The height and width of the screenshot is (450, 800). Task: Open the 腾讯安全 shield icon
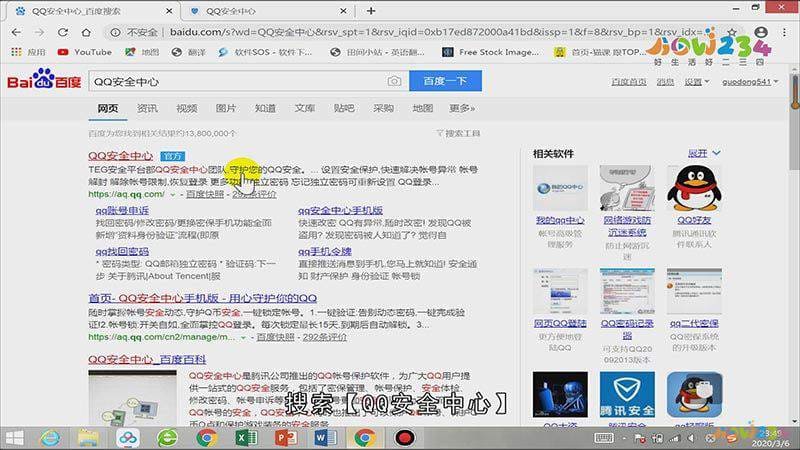pos(627,394)
